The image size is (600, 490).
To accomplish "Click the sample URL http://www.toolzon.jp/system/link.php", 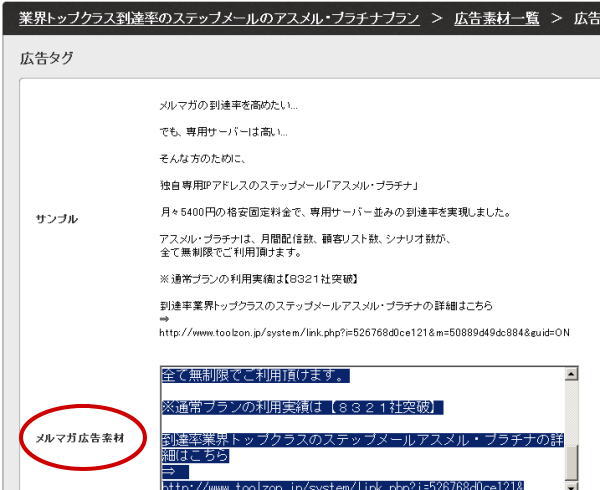I will (x=364, y=333).
